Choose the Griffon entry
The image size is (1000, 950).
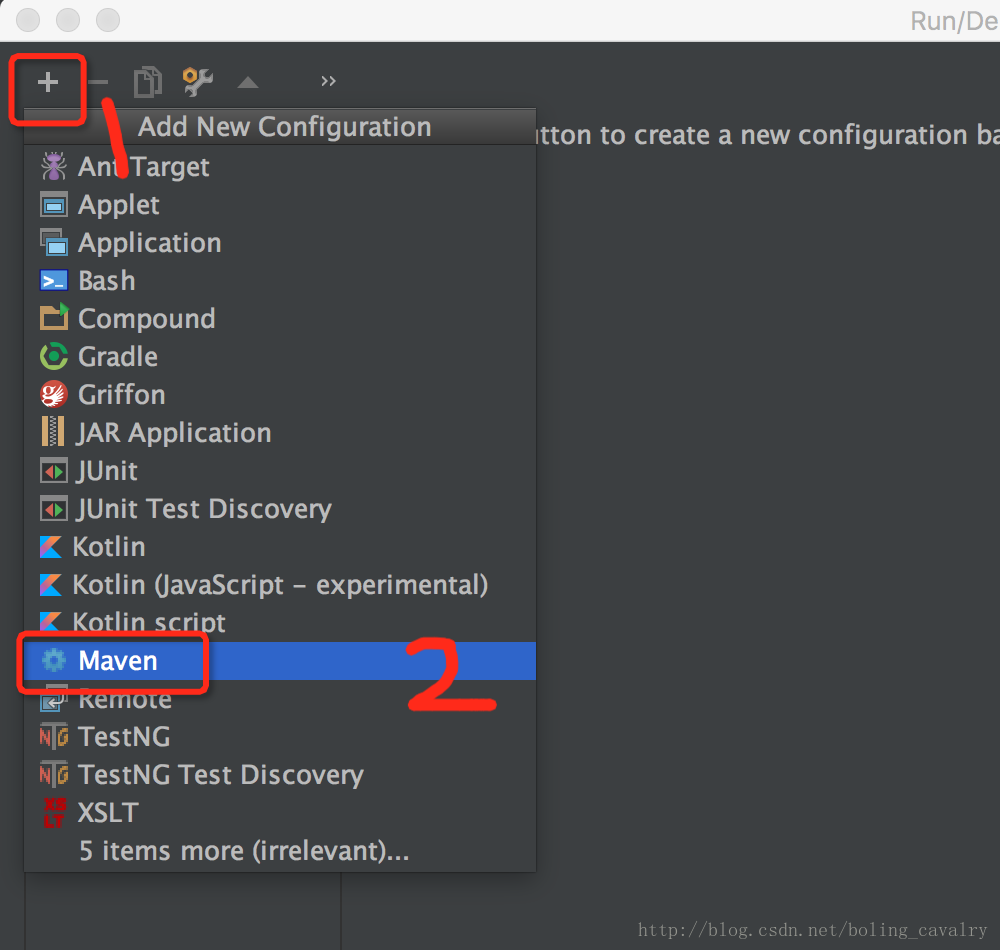click(x=280, y=395)
